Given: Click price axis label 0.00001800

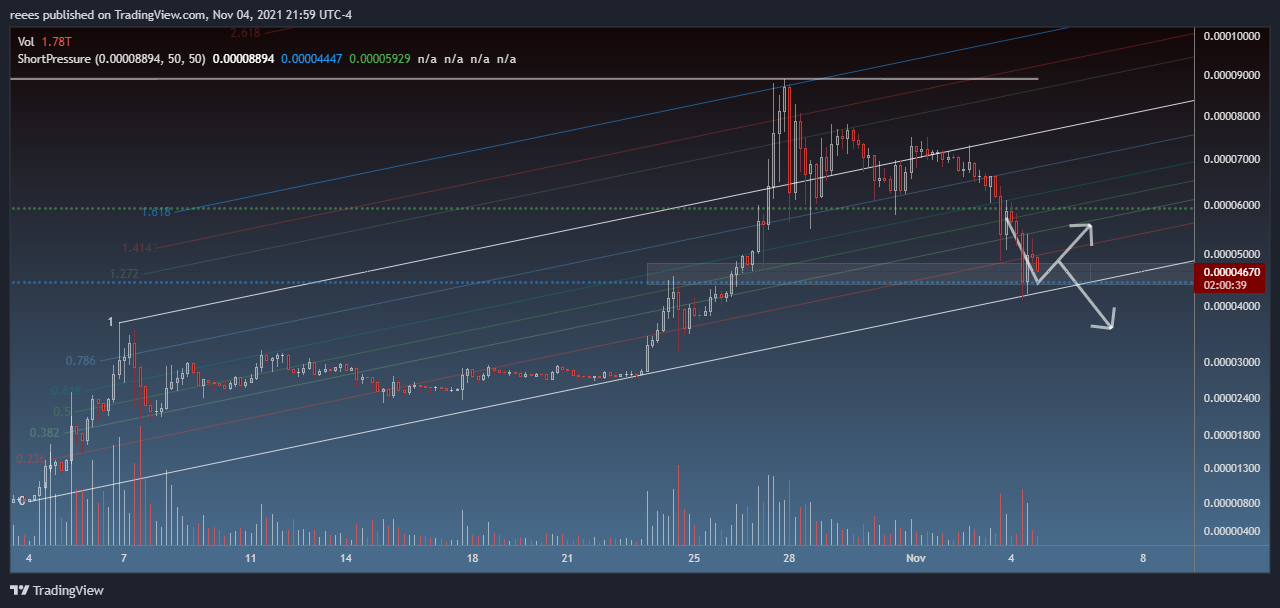Looking at the screenshot, I should pyautogui.click(x=1232, y=436).
